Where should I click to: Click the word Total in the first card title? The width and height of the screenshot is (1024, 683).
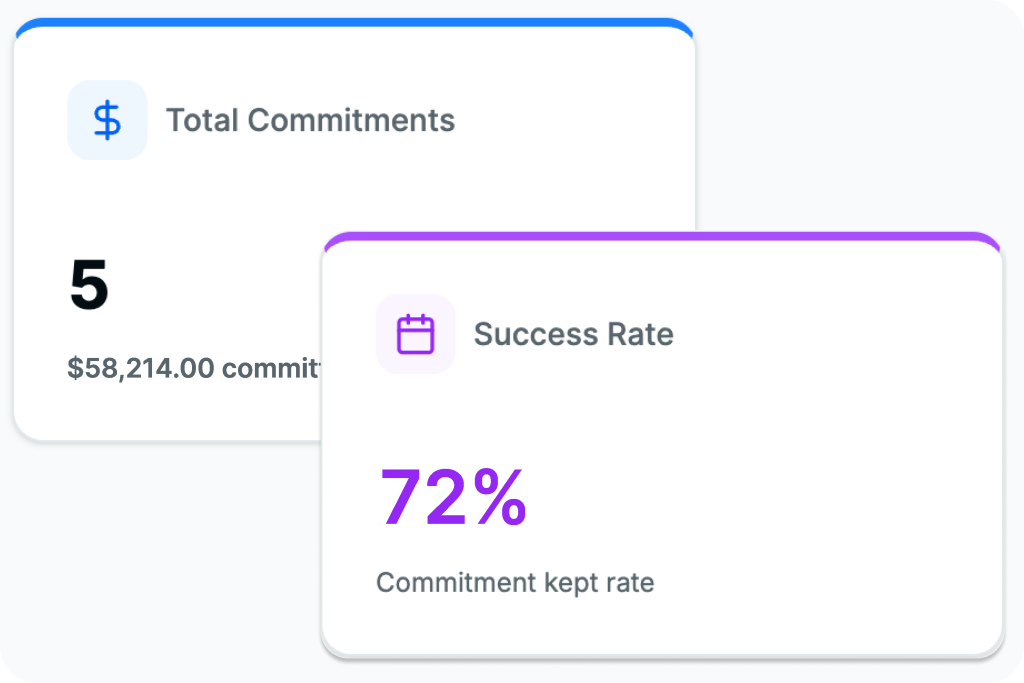tap(202, 120)
